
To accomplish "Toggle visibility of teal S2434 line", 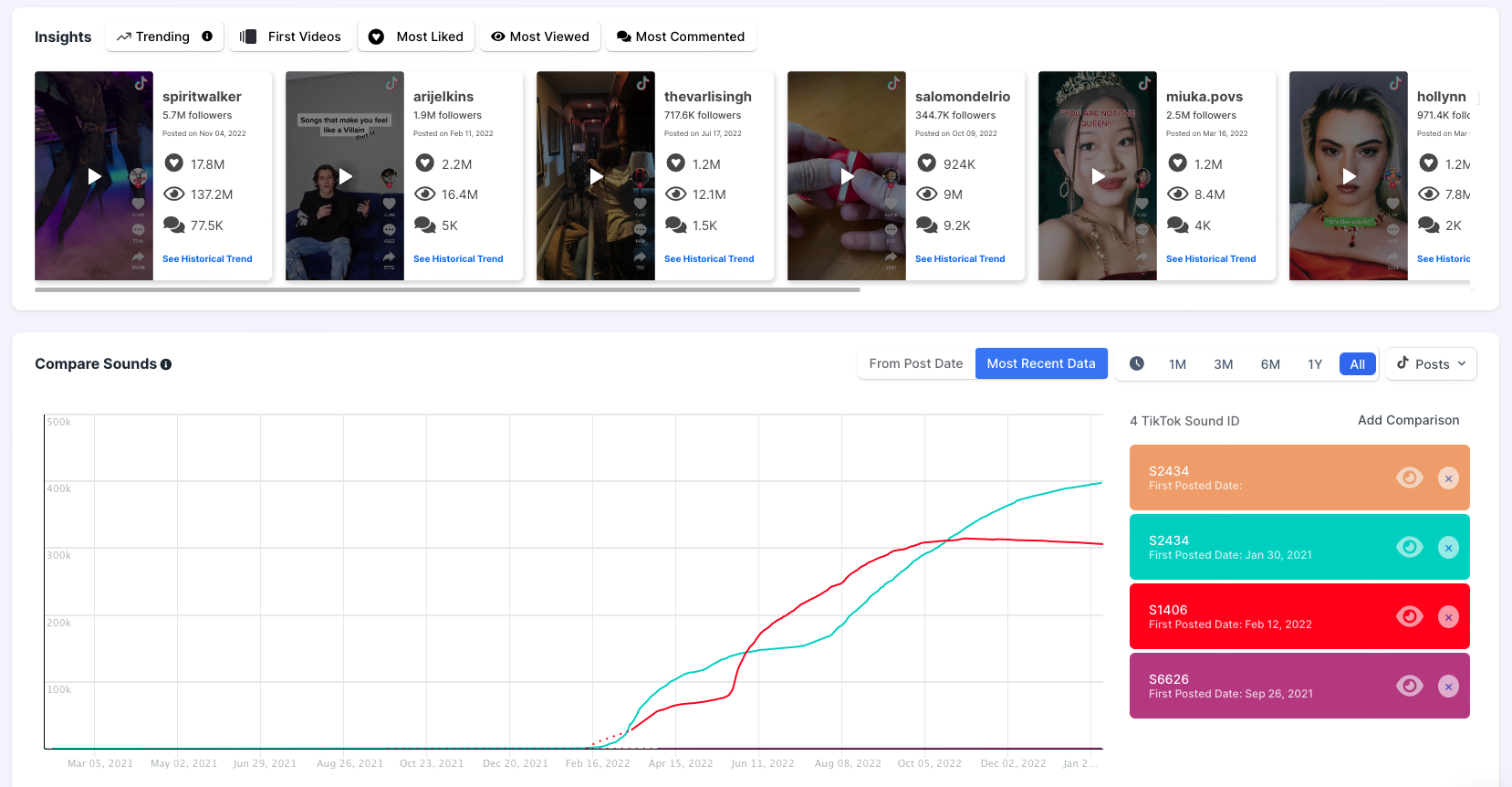I will tap(1409, 548).
